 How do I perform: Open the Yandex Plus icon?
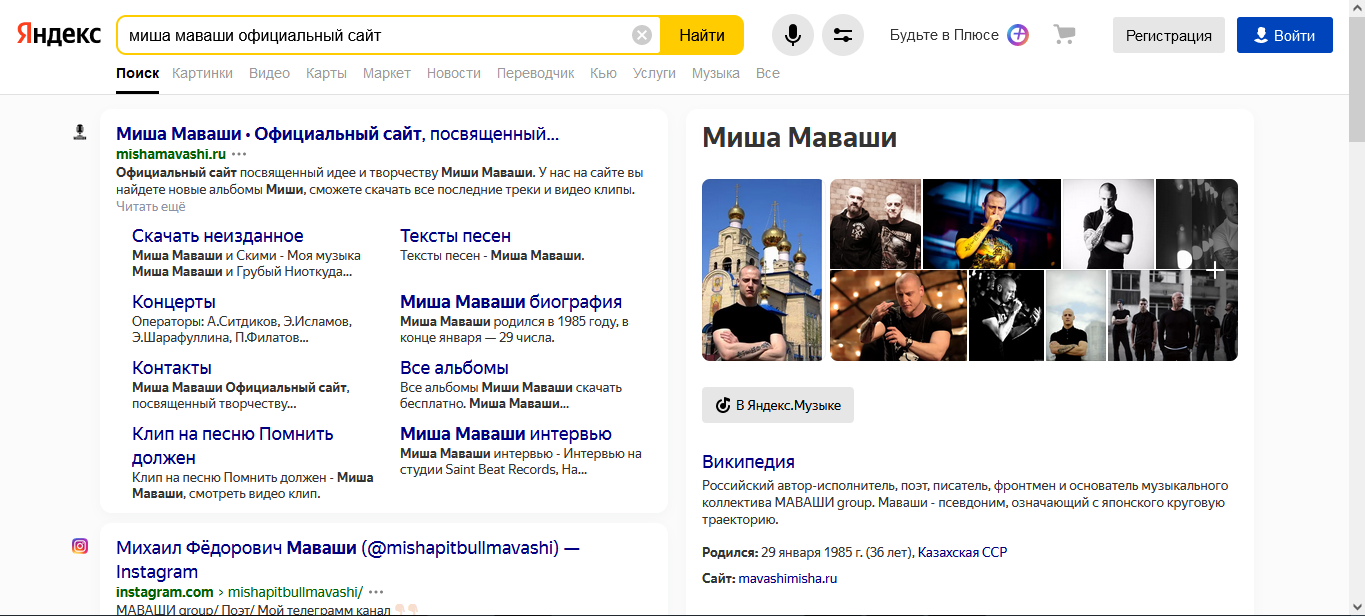pyautogui.click(x=1018, y=35)
